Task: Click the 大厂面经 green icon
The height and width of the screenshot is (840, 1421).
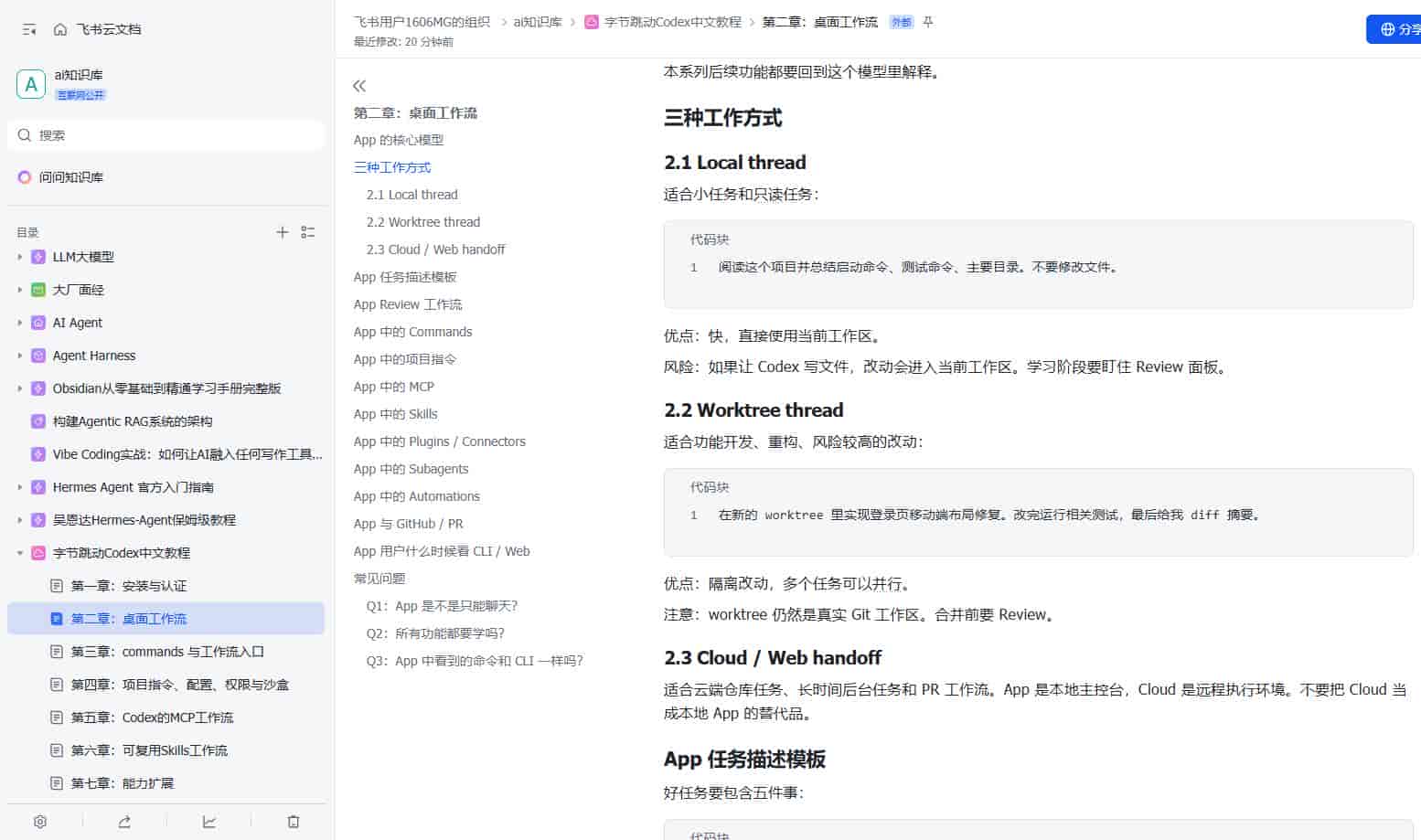Action: [x=38, y=290]
